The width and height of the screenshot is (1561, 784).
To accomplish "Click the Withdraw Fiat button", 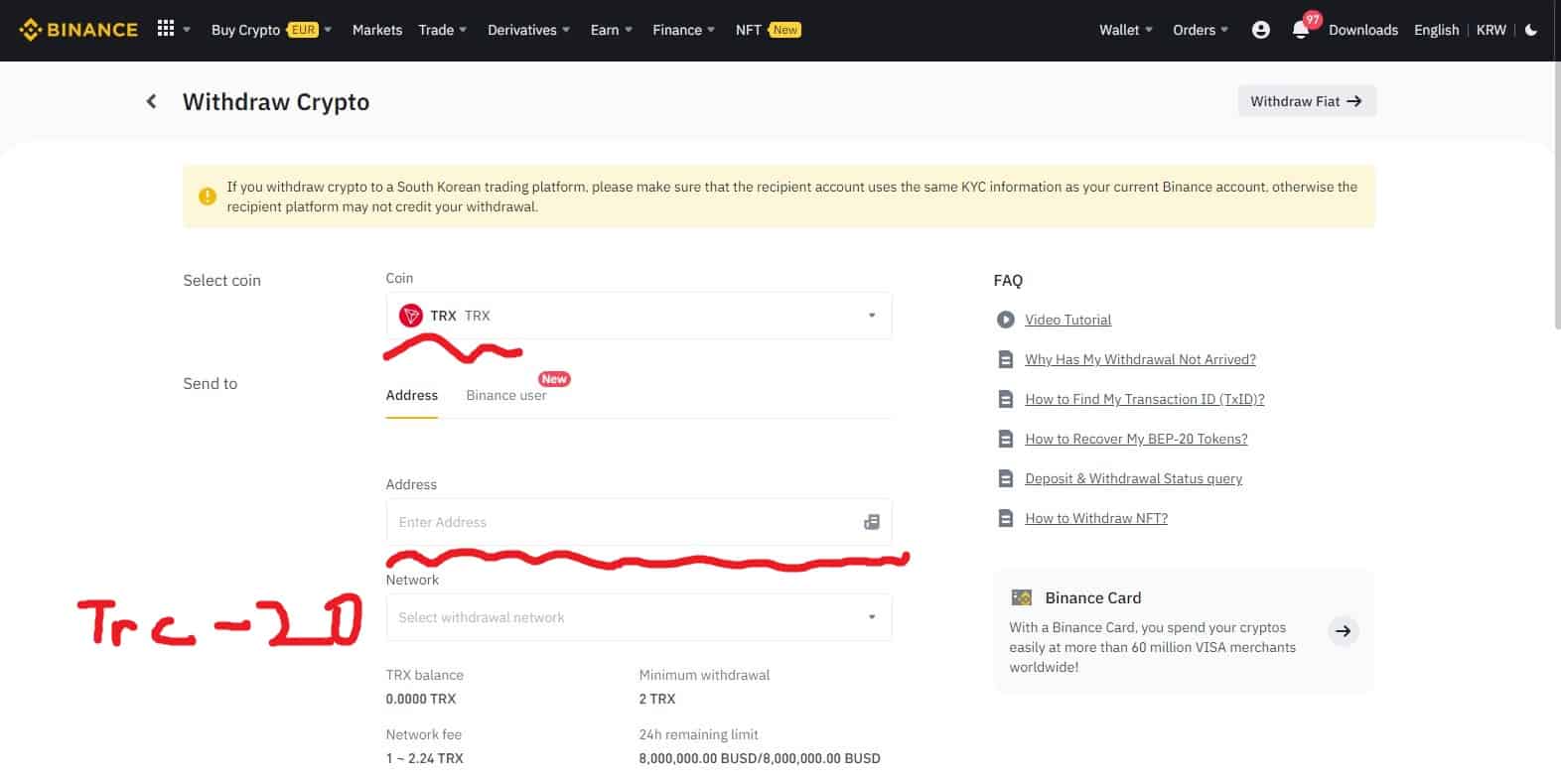I will [x=1306, y=101].
